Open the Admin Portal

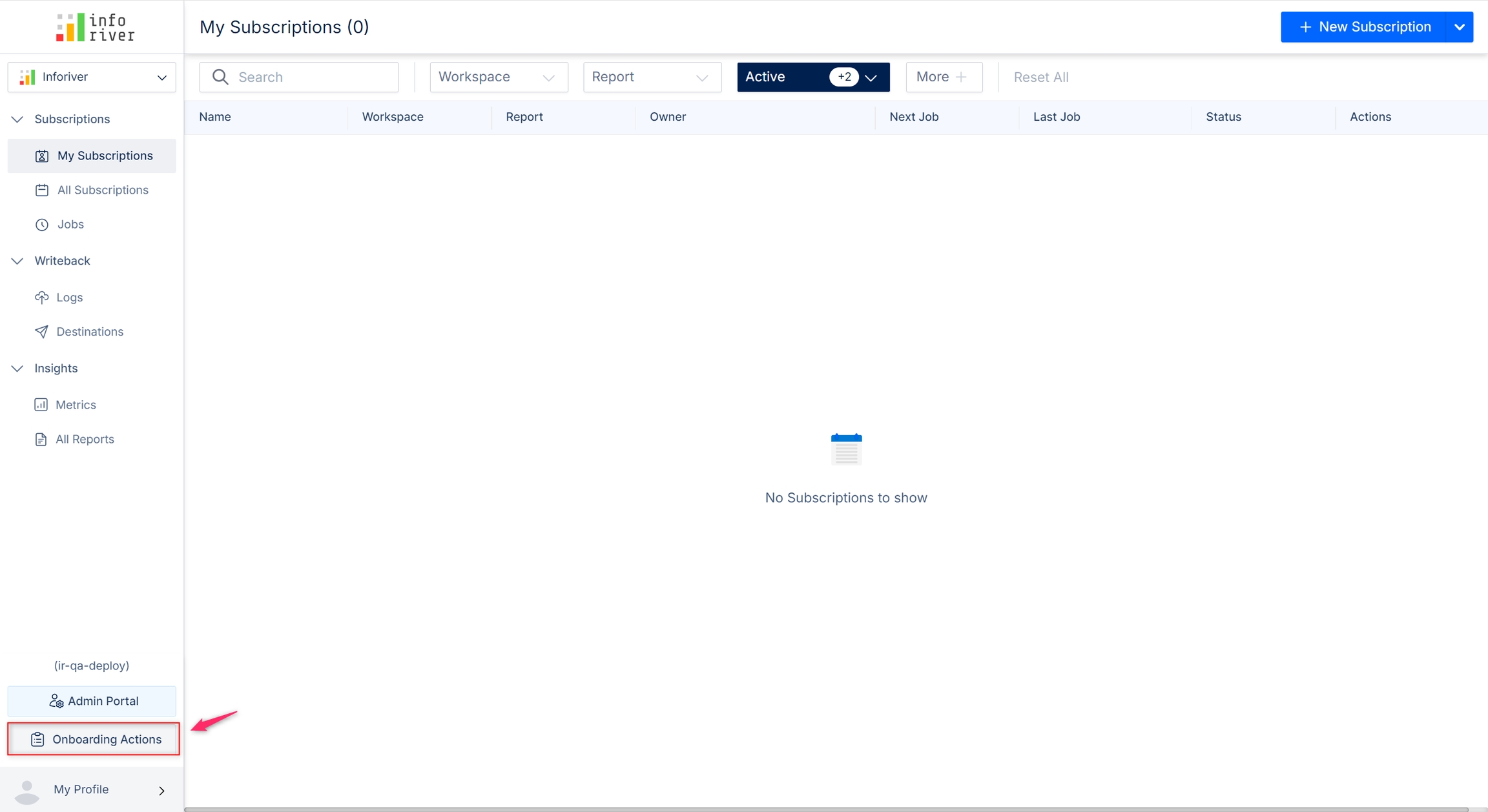click(92, 701)
